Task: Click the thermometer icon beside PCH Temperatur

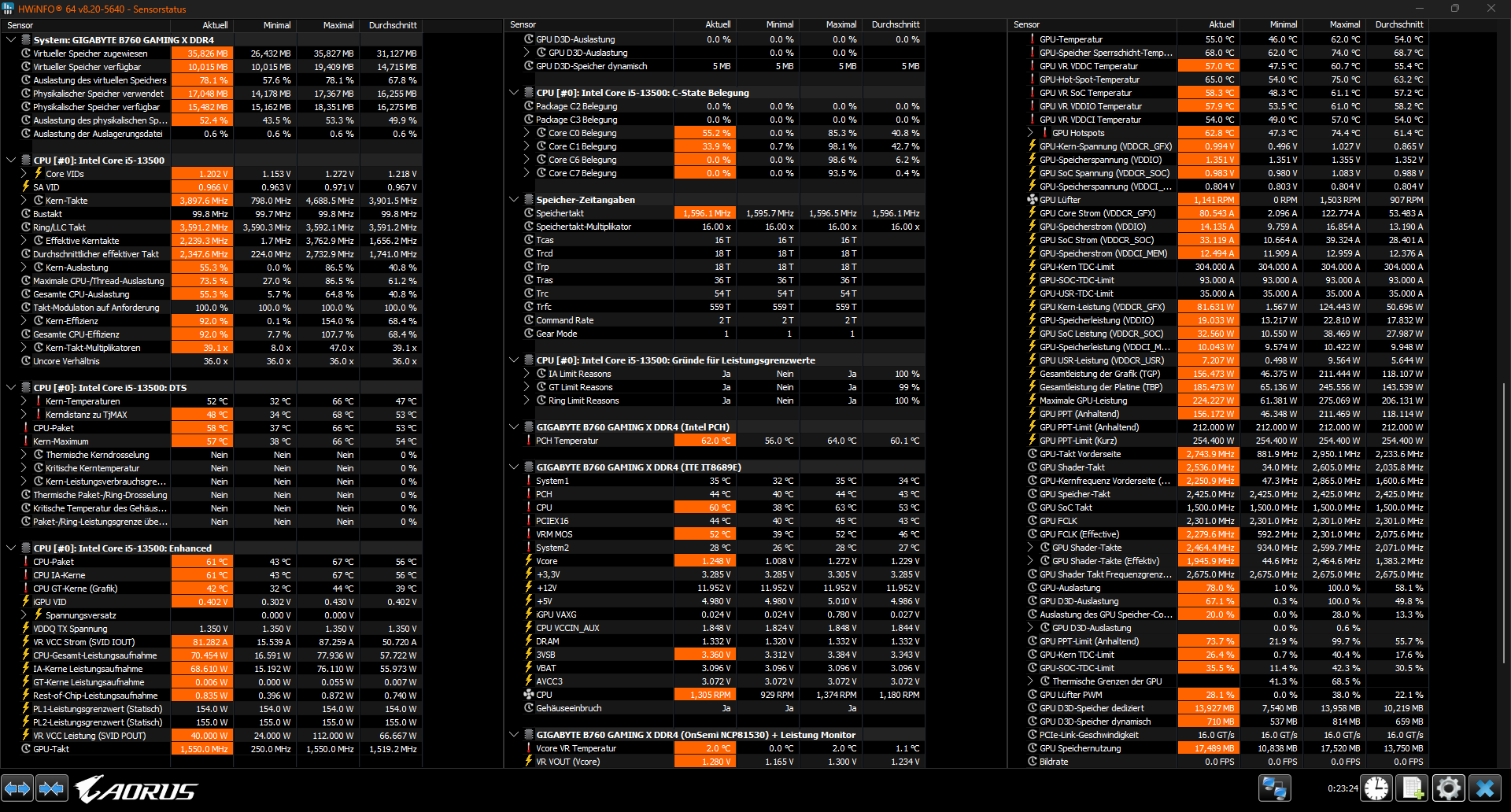Action: click(529, 441)
